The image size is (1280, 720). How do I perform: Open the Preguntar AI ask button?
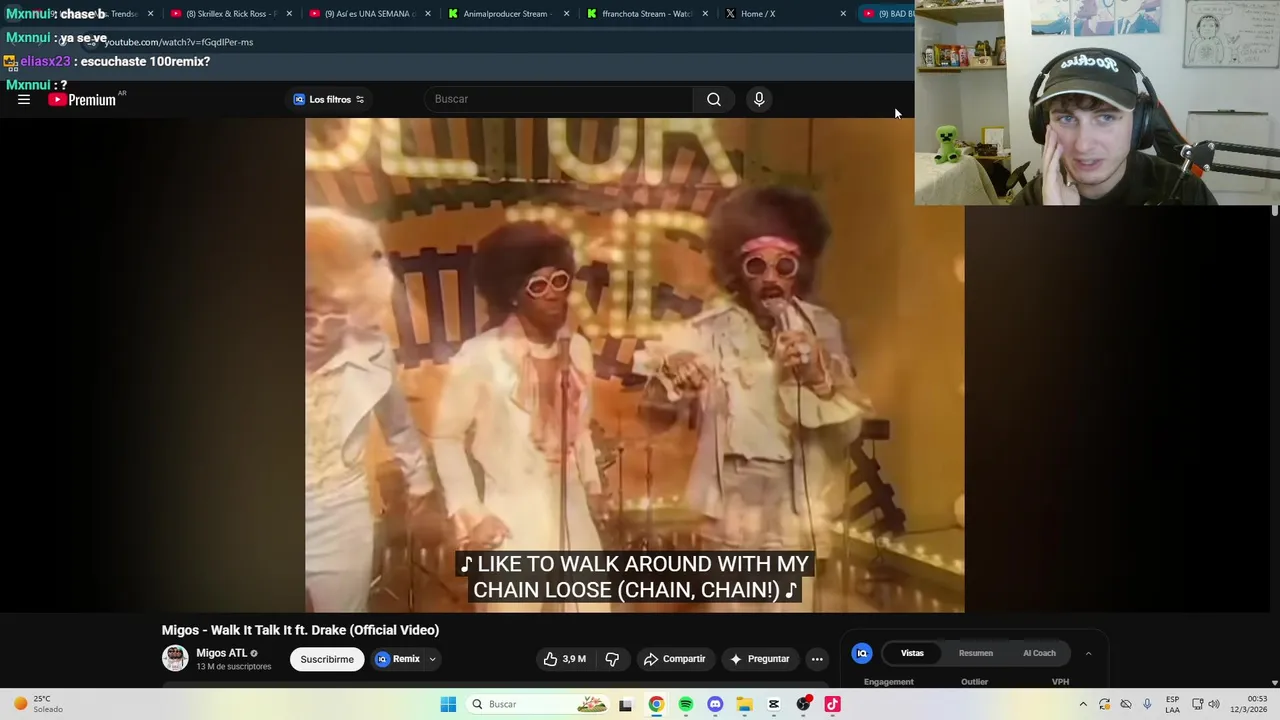[x=760, y=659]
